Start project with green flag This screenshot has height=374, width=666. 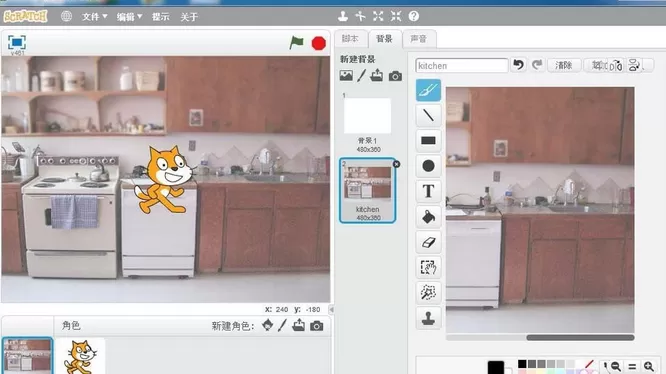[296, 42]
